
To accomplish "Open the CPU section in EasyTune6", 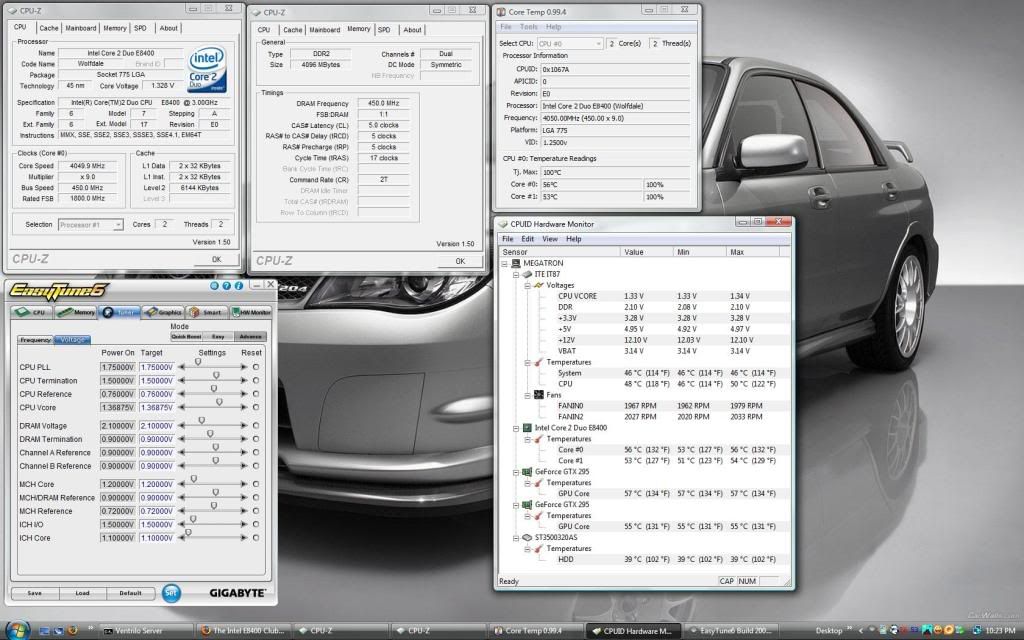I will point(30,312).
